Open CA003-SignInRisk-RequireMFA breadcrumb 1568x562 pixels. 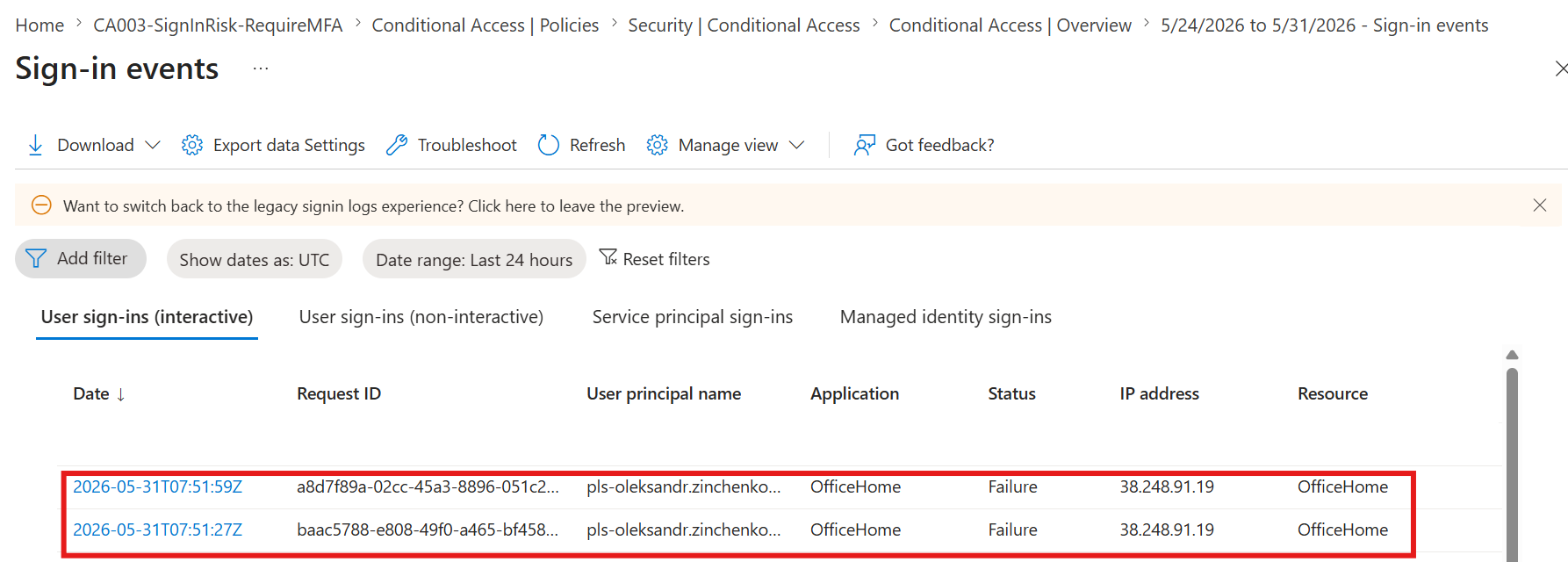click(x=218, y=25)
